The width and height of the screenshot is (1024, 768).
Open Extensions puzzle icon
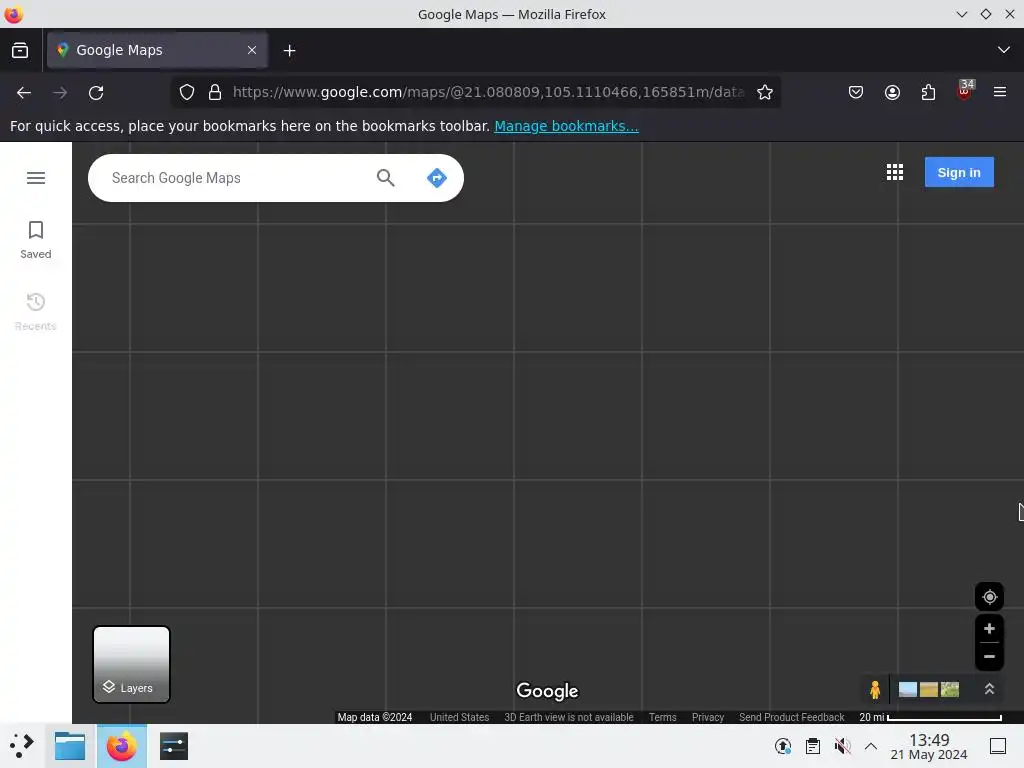click(x=928, y=93)
